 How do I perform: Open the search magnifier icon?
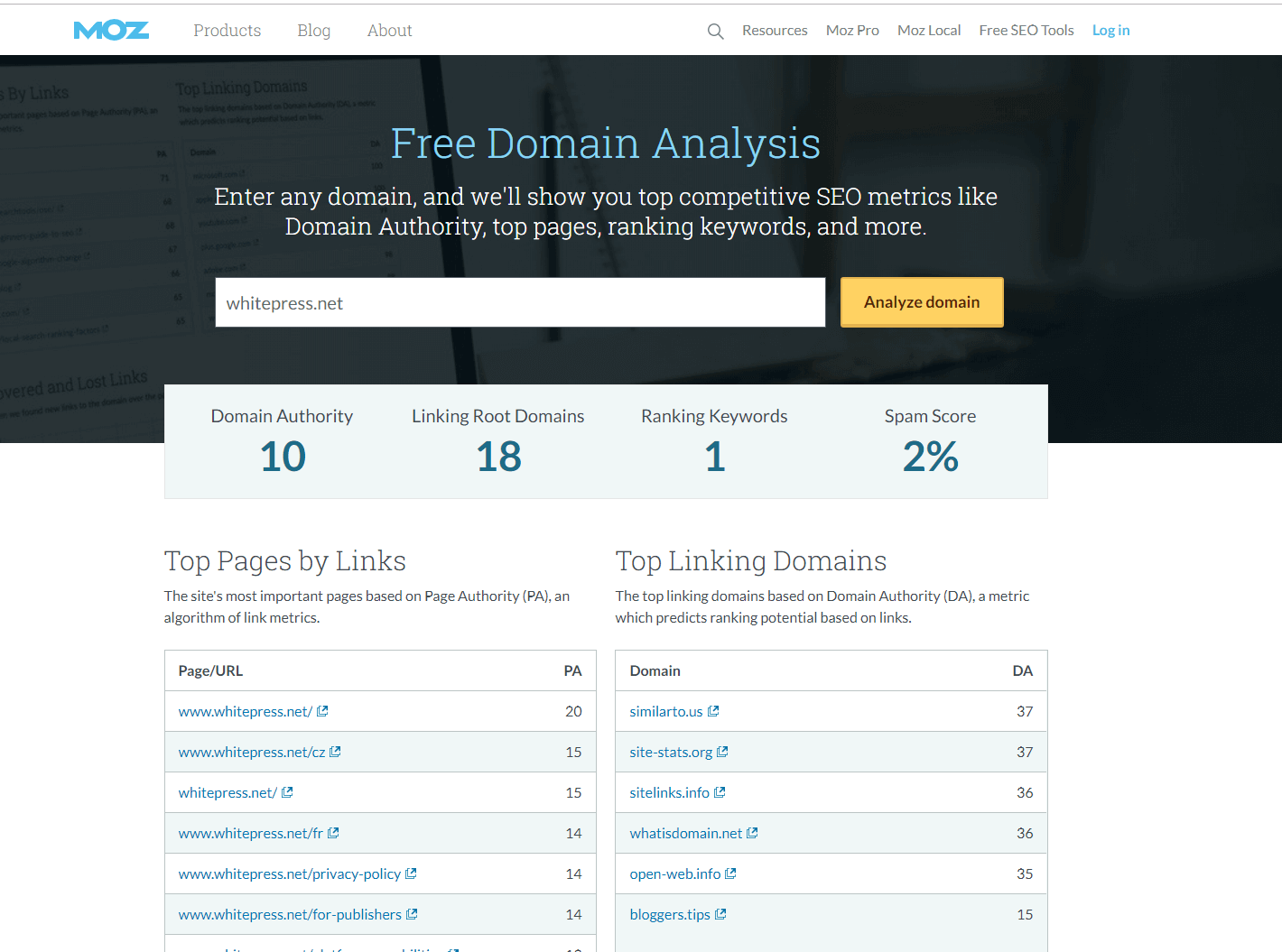tap(715, 32)
